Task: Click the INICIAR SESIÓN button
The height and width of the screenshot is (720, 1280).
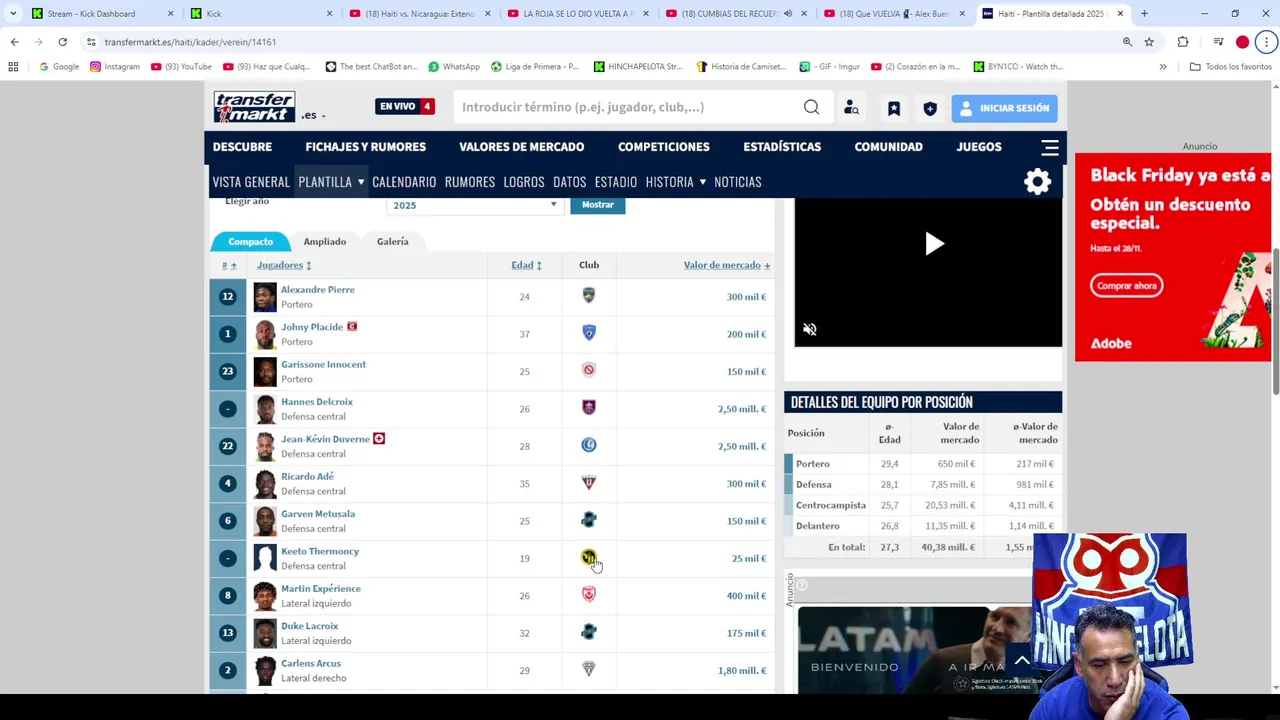Action: tap(1004, 108)
